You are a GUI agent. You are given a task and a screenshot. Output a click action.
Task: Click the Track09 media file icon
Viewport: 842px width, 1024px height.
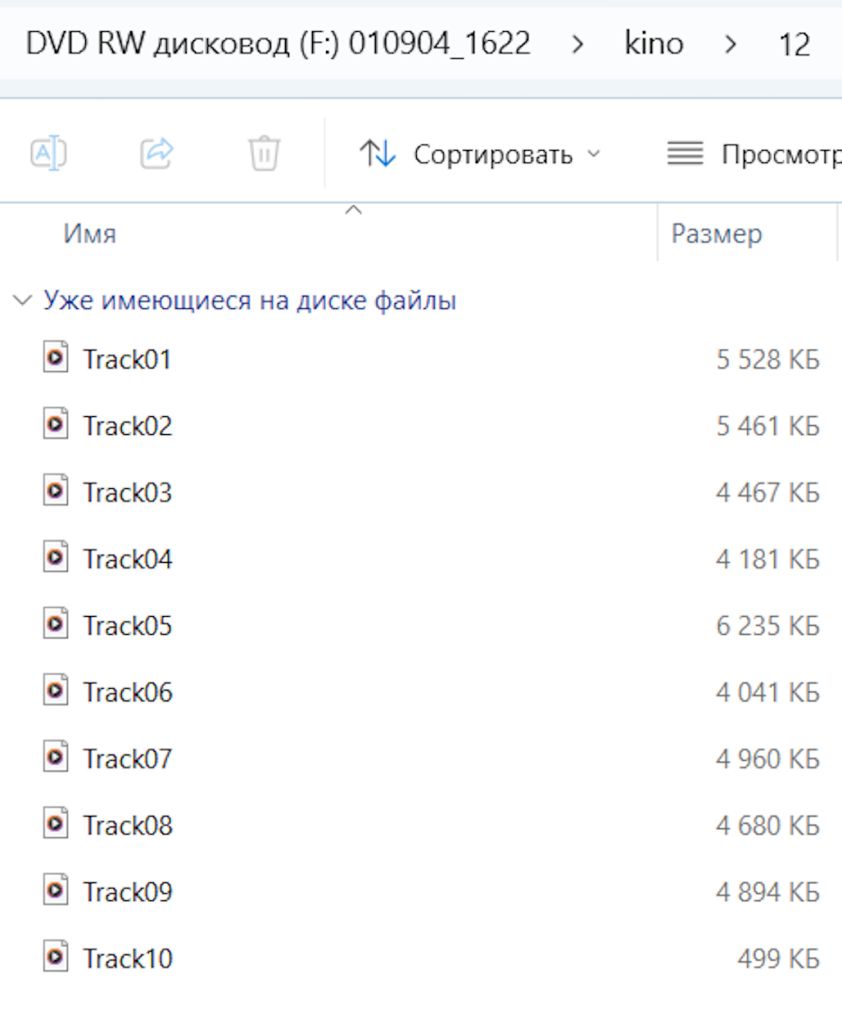click(56, 890)
